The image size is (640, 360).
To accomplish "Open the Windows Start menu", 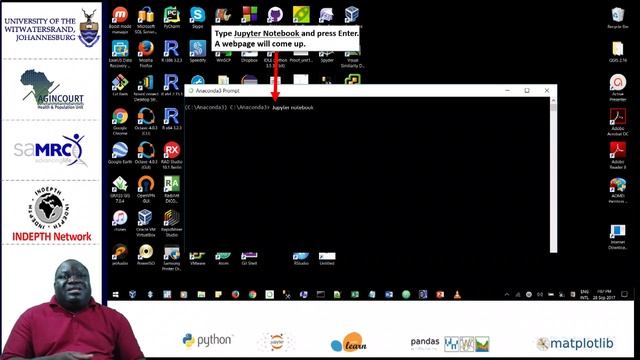I will click(x=116, y=294).
